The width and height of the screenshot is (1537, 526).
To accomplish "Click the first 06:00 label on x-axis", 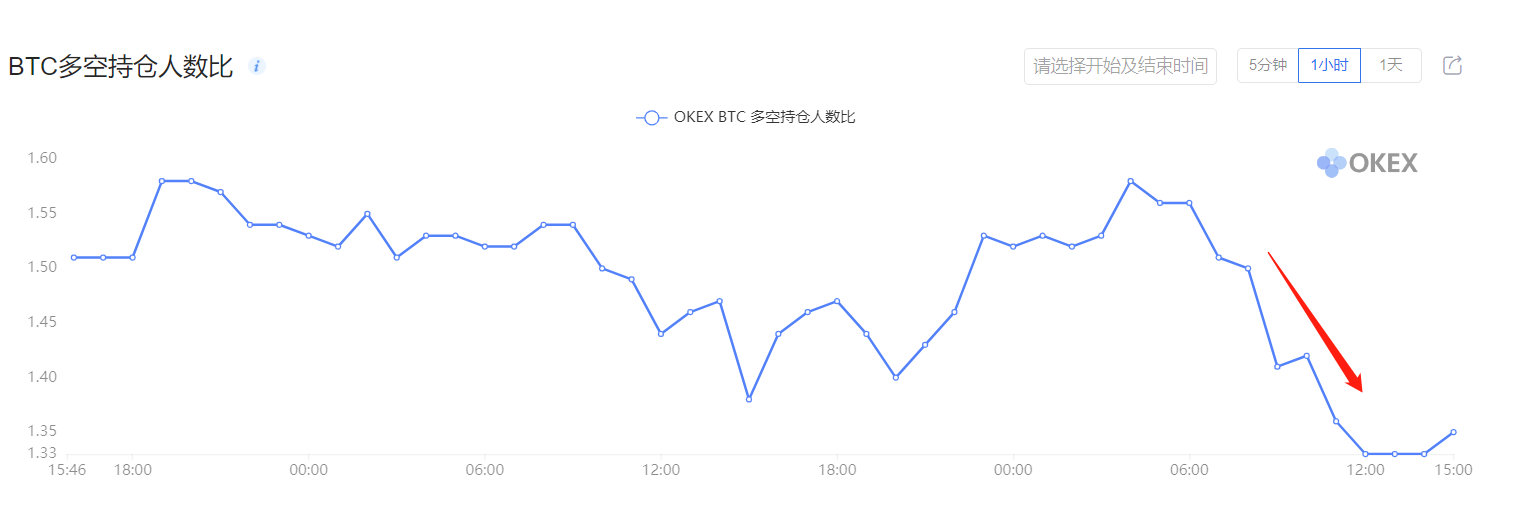I will point(484,470).
